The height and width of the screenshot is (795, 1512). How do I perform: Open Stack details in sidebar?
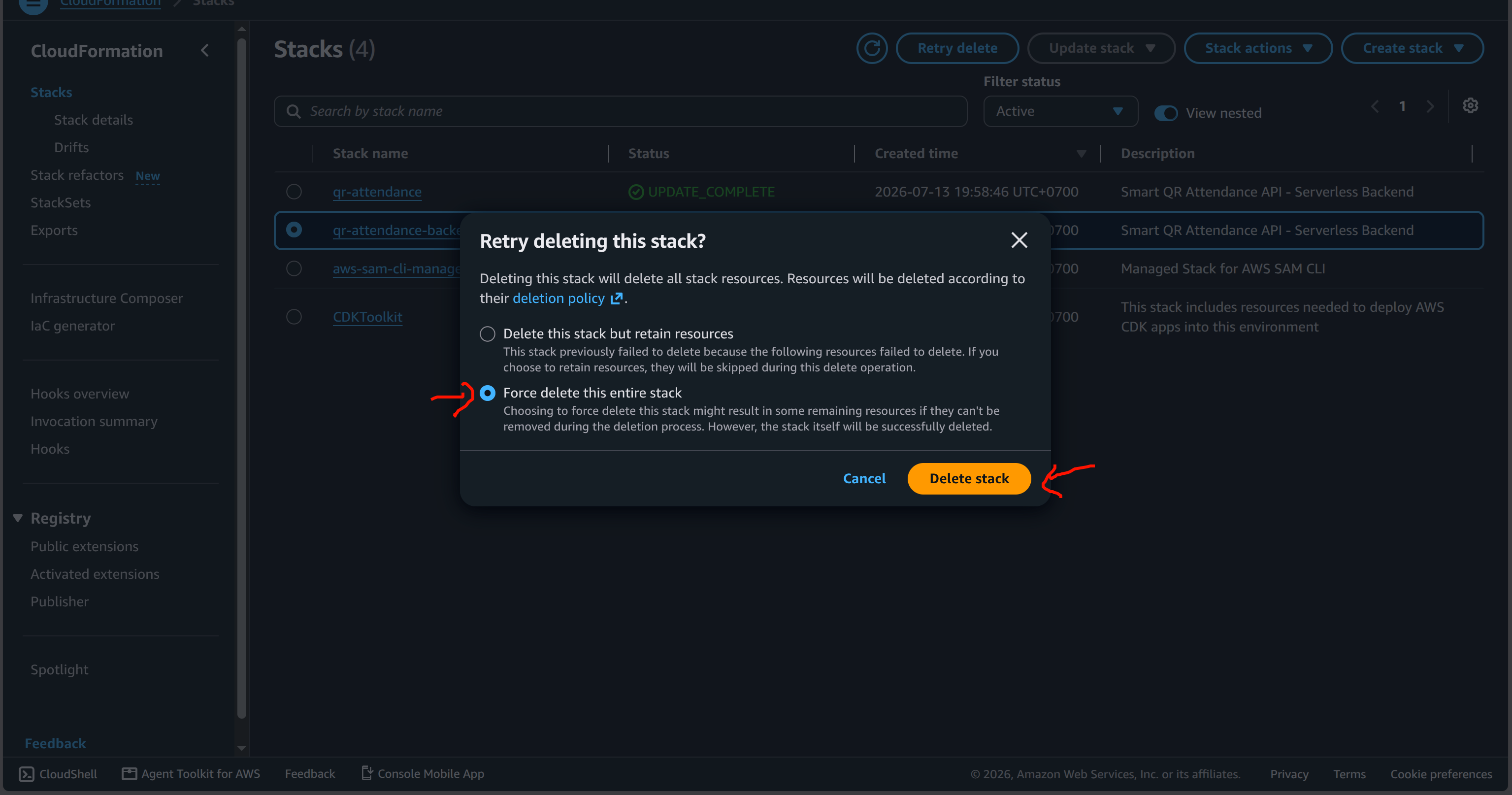tap(93, 120)
